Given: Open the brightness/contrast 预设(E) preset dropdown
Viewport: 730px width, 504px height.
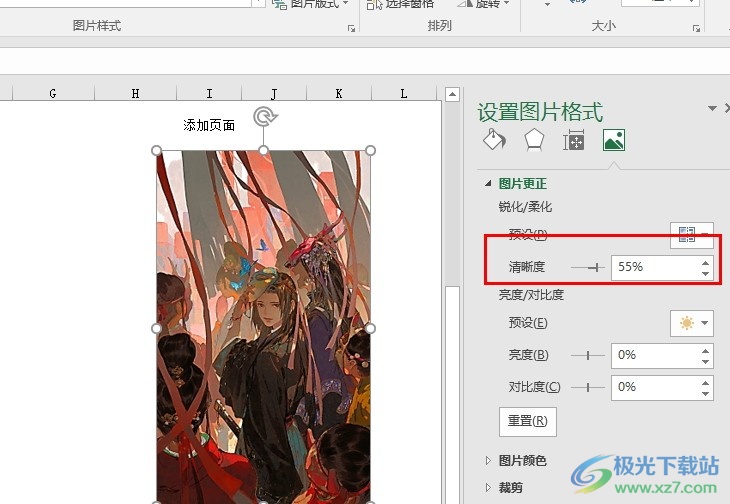Looking at the screenshot, I should (691, 323).
